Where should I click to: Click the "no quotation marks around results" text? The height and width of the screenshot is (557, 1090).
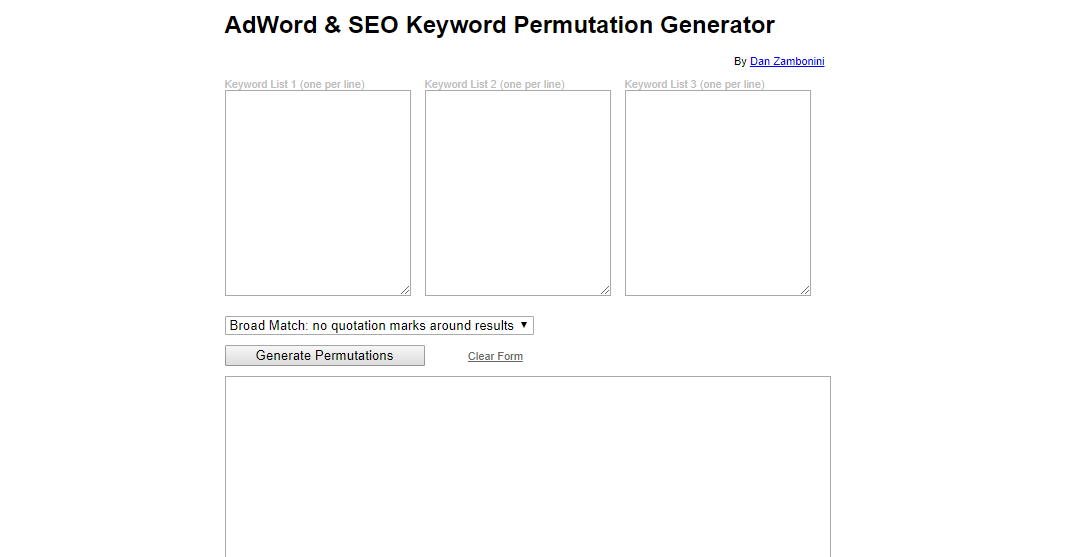(413, 326)
